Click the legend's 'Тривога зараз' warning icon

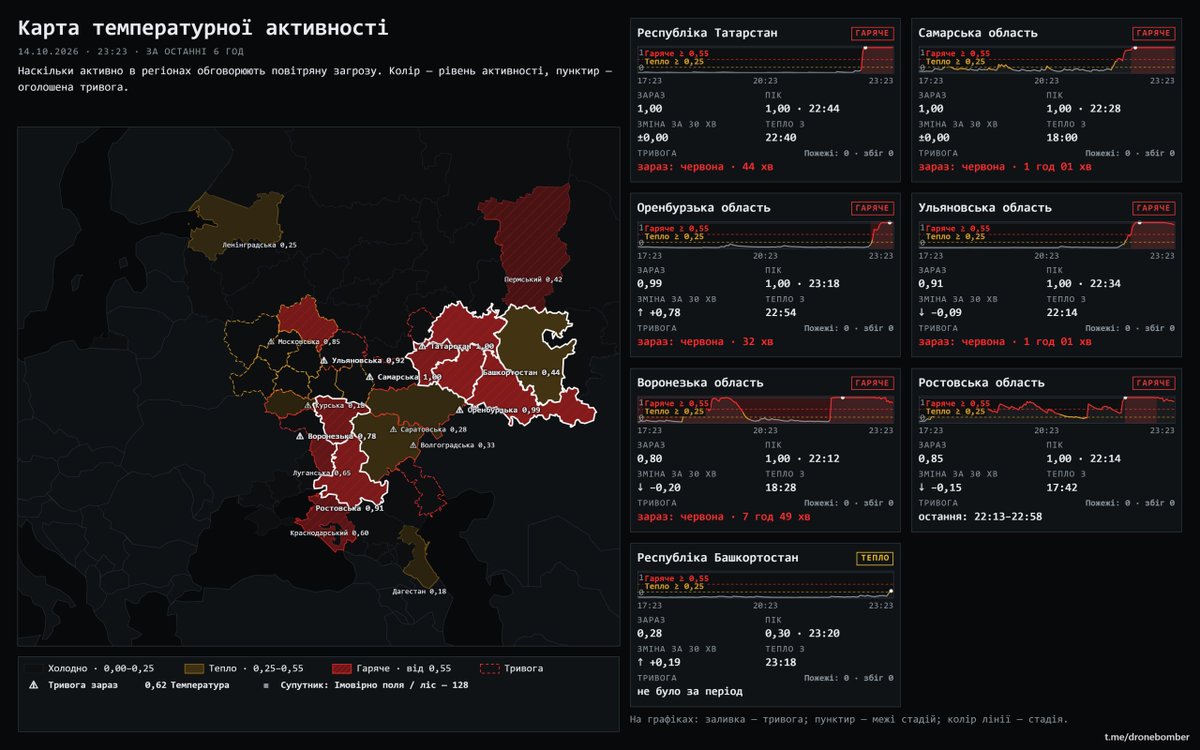tap(34, 685)
